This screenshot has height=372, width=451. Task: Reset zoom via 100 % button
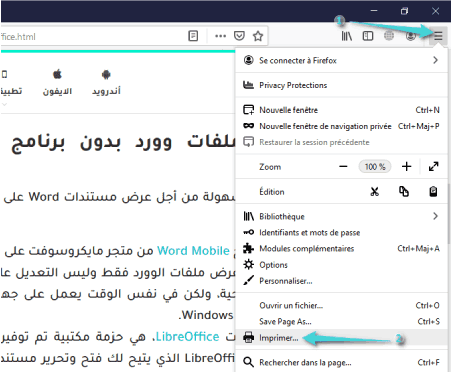click(375, 166)
